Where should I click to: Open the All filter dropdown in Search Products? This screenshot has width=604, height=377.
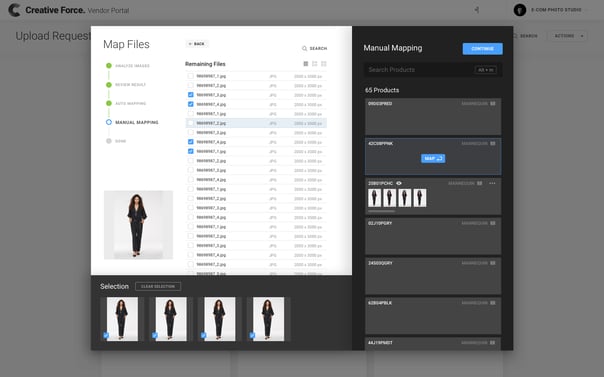[486, 70]
